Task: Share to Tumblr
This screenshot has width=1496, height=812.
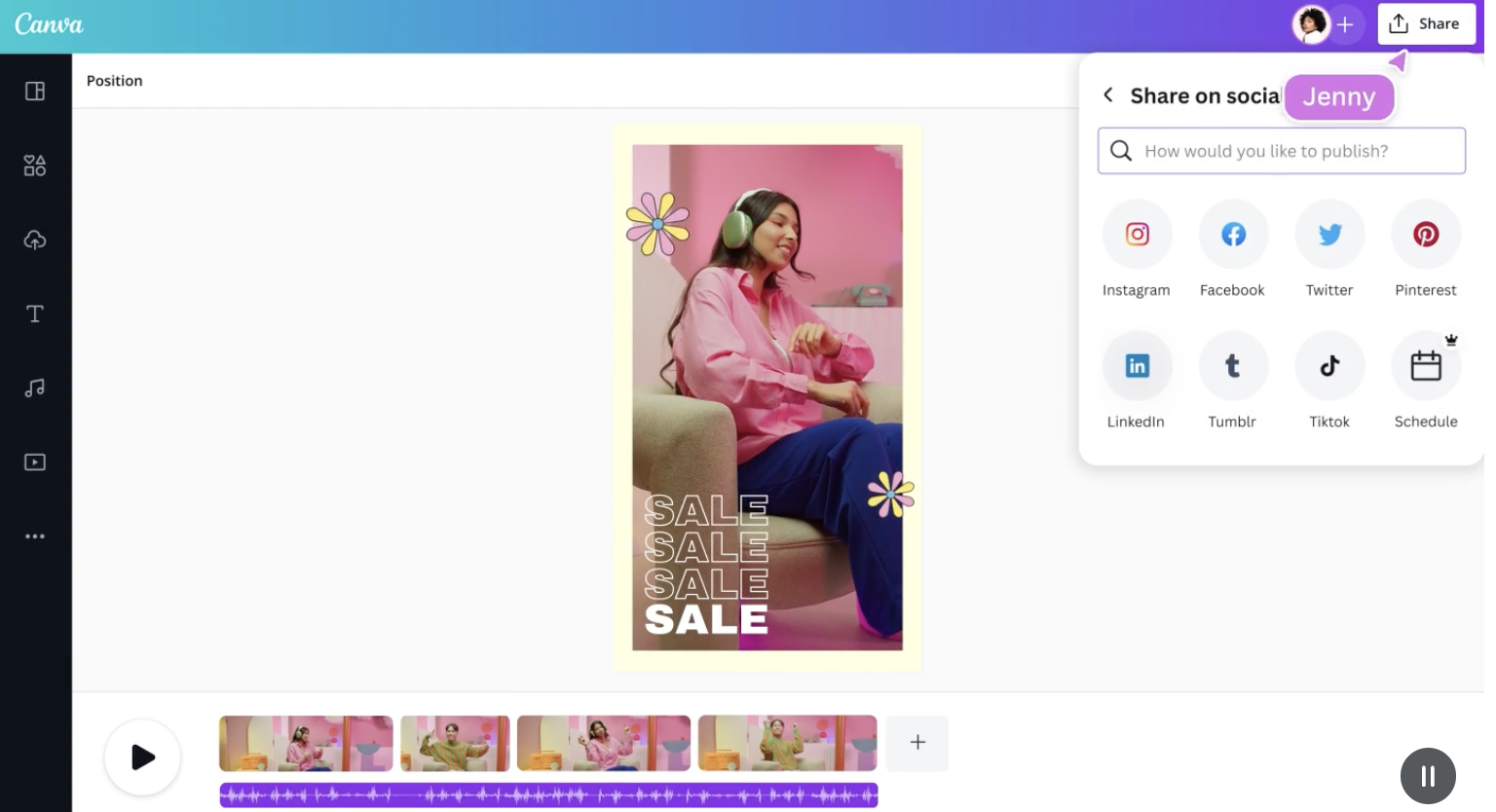Action: (1233, 366)
